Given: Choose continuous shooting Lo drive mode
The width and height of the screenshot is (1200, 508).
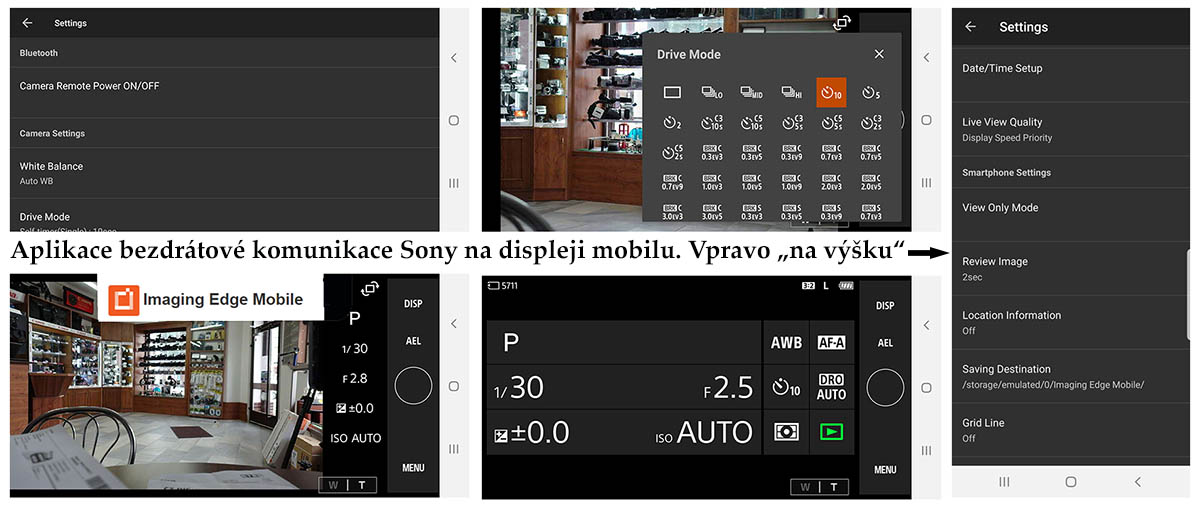Looking at the screenshot, I should [x=712, y=92].
